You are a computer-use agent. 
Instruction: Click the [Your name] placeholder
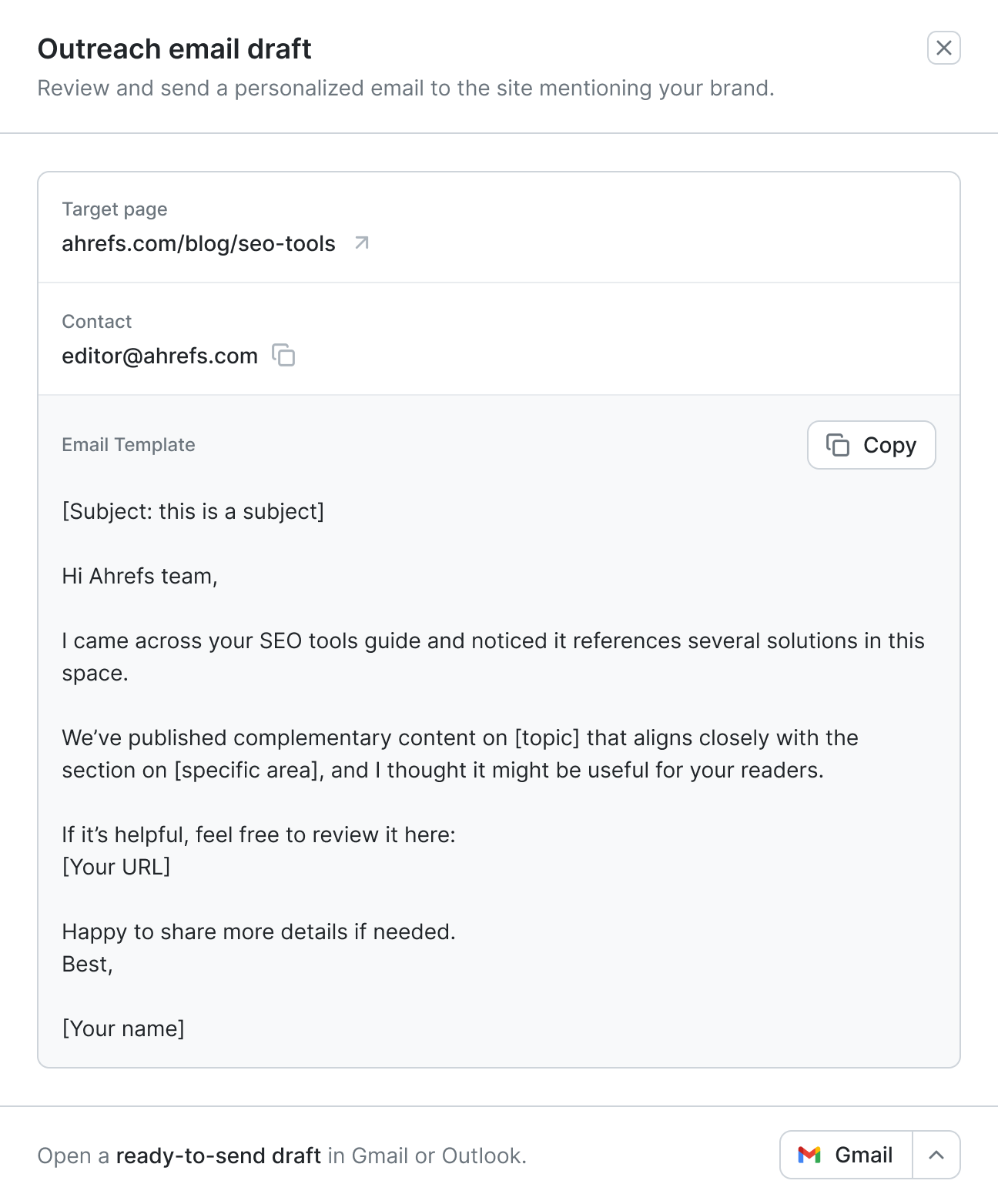(x=123, y=1028)
